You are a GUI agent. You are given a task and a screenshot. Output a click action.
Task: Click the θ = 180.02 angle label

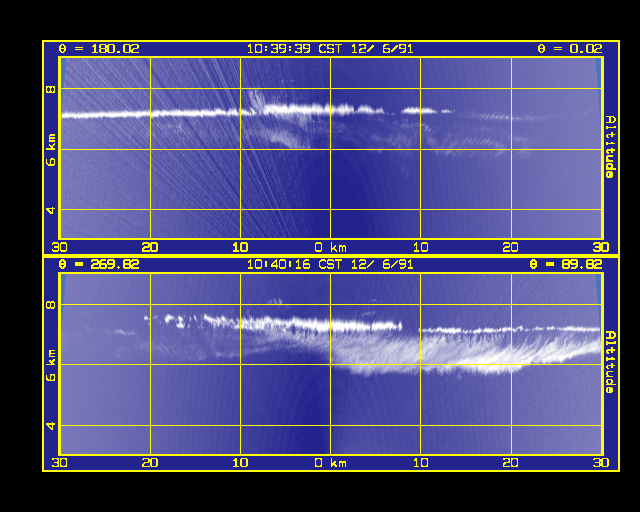(x=99, y=49)
